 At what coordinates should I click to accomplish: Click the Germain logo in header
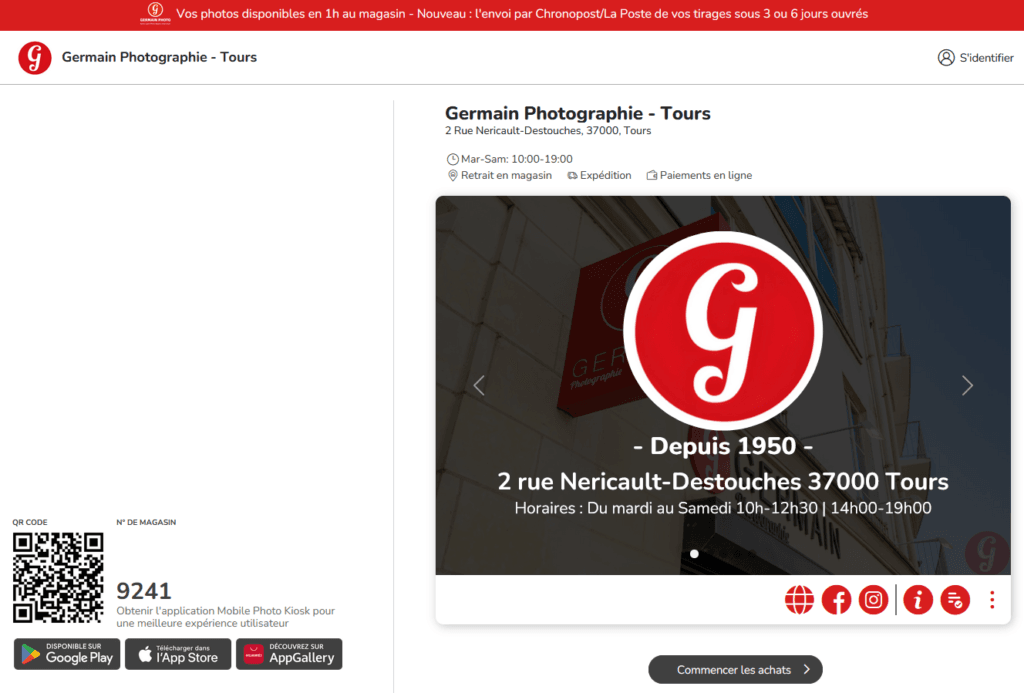[x=35, y=57]
